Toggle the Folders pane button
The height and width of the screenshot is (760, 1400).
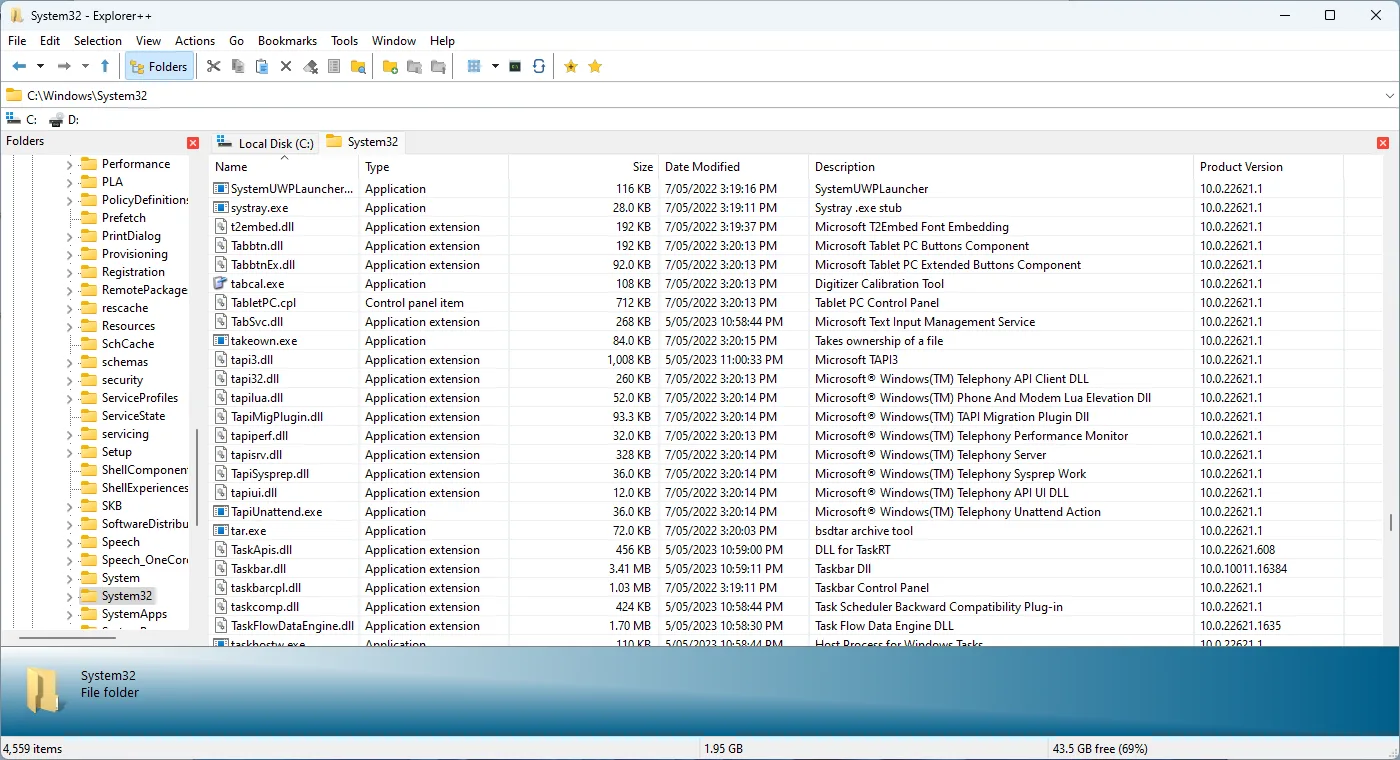[159, 66]
